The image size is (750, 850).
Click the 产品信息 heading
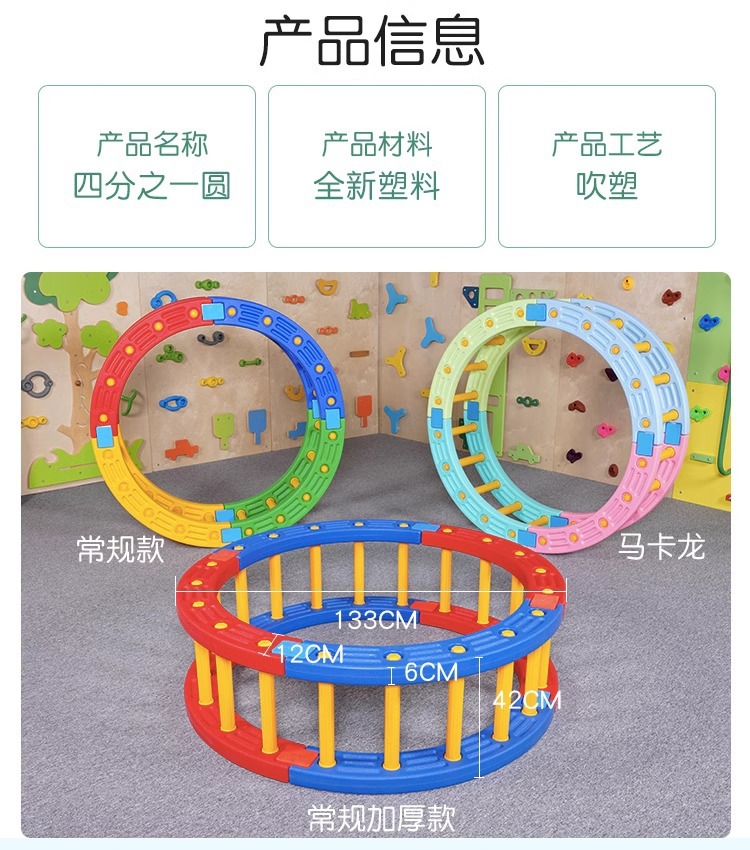[372, 41]
